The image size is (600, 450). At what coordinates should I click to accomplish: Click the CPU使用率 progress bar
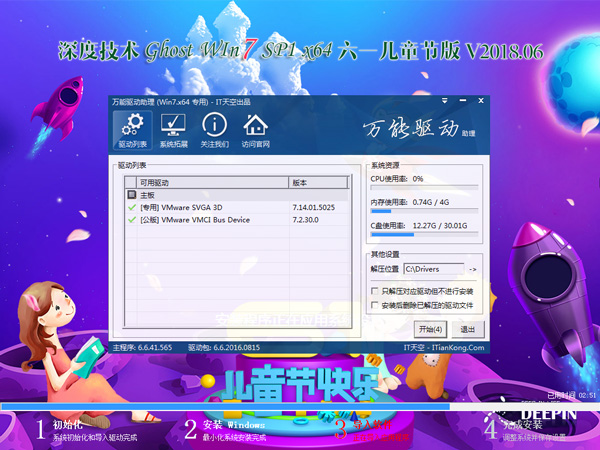pos(424,188)
